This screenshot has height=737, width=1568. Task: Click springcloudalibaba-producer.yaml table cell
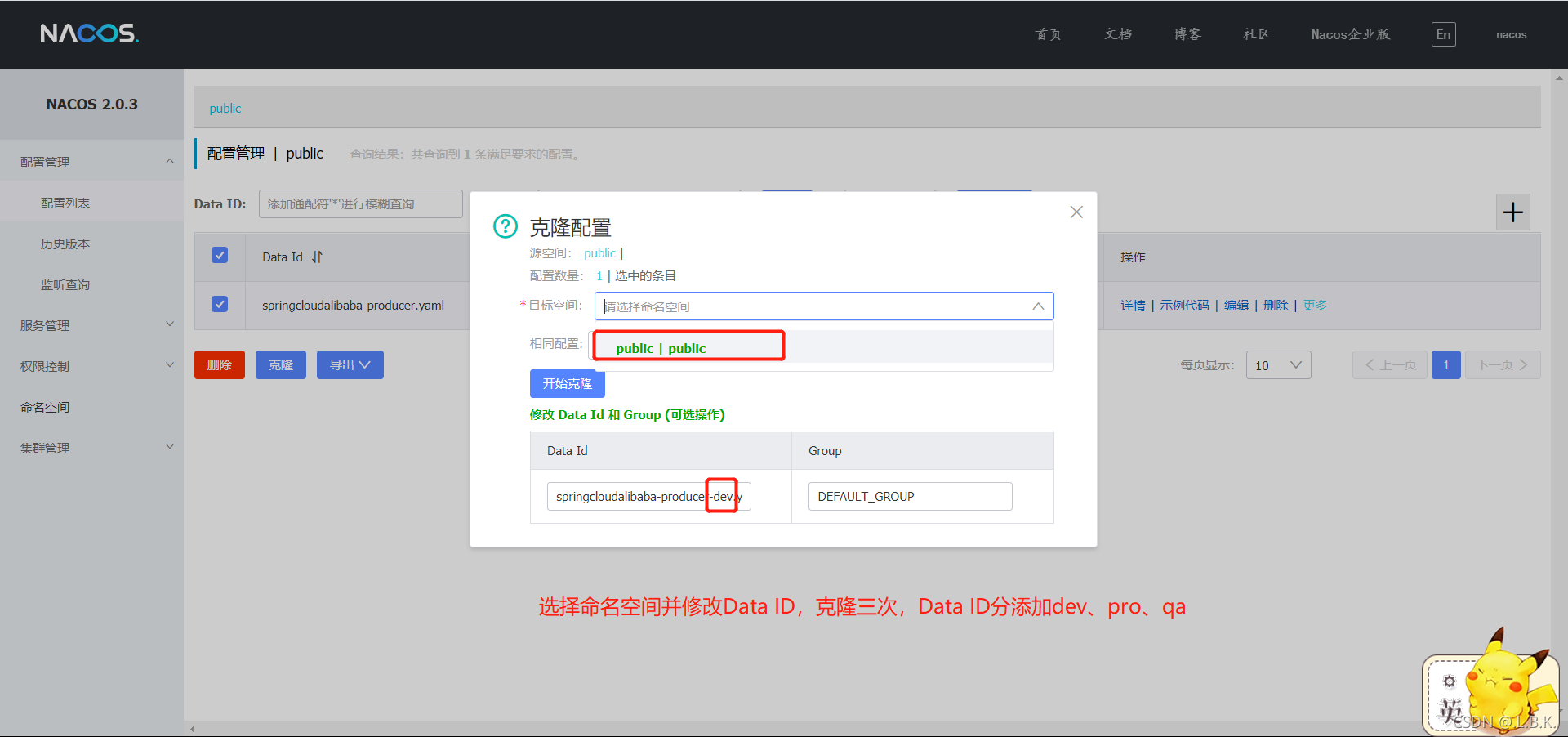click(353, 305)
